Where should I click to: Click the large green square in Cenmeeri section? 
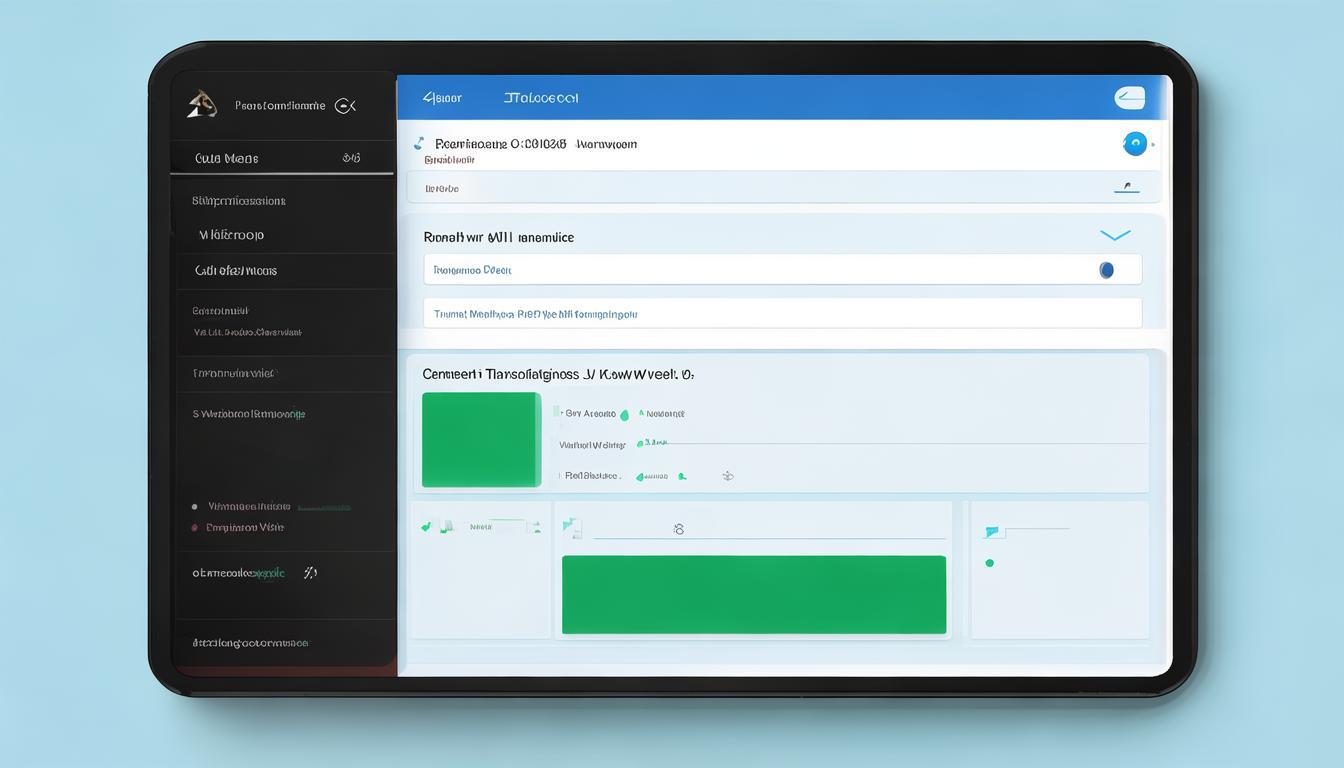481,439
